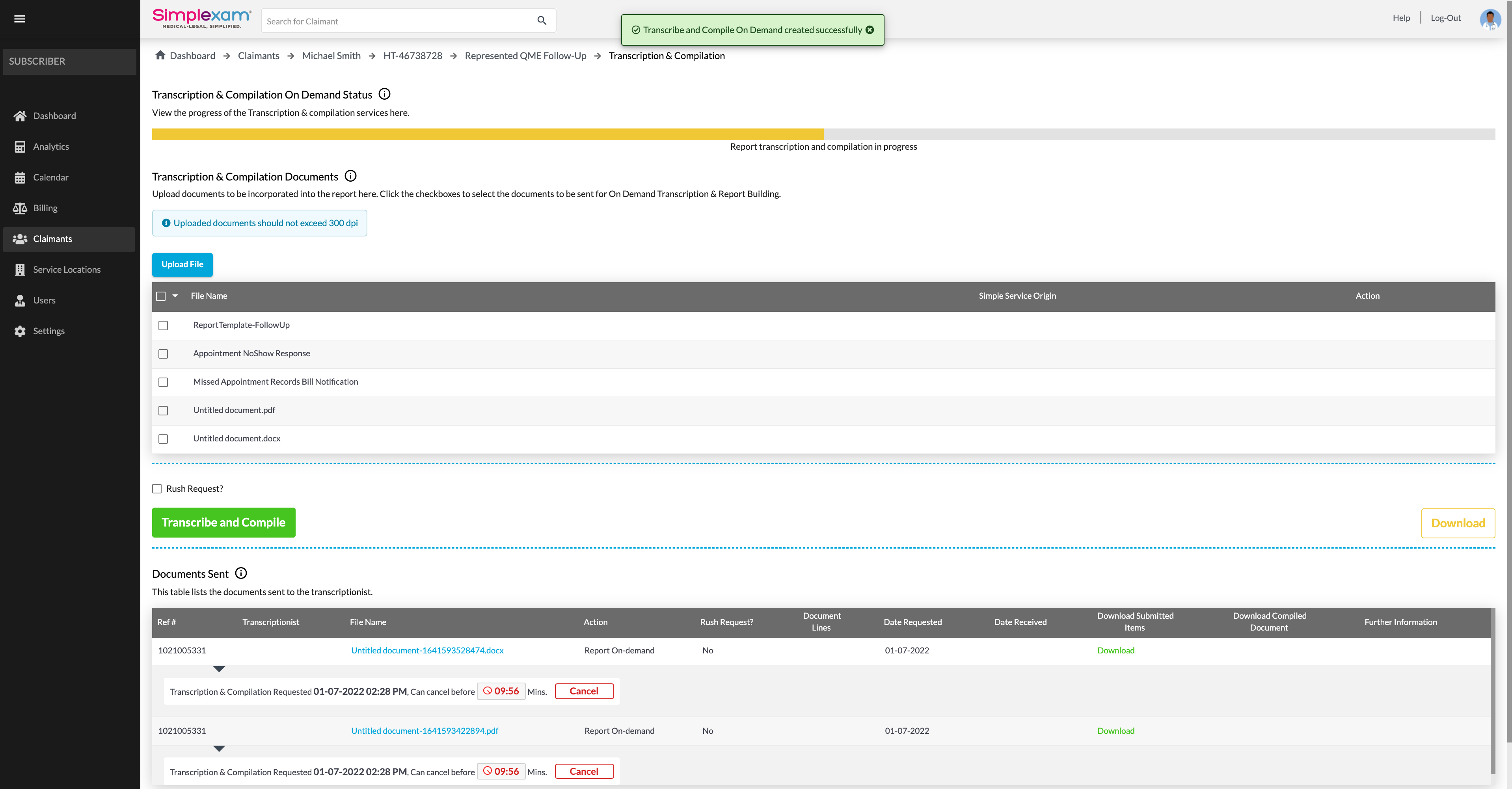Collapse the docx row details triangle
The image size is (1512, 789).
[x=219, y=669]
